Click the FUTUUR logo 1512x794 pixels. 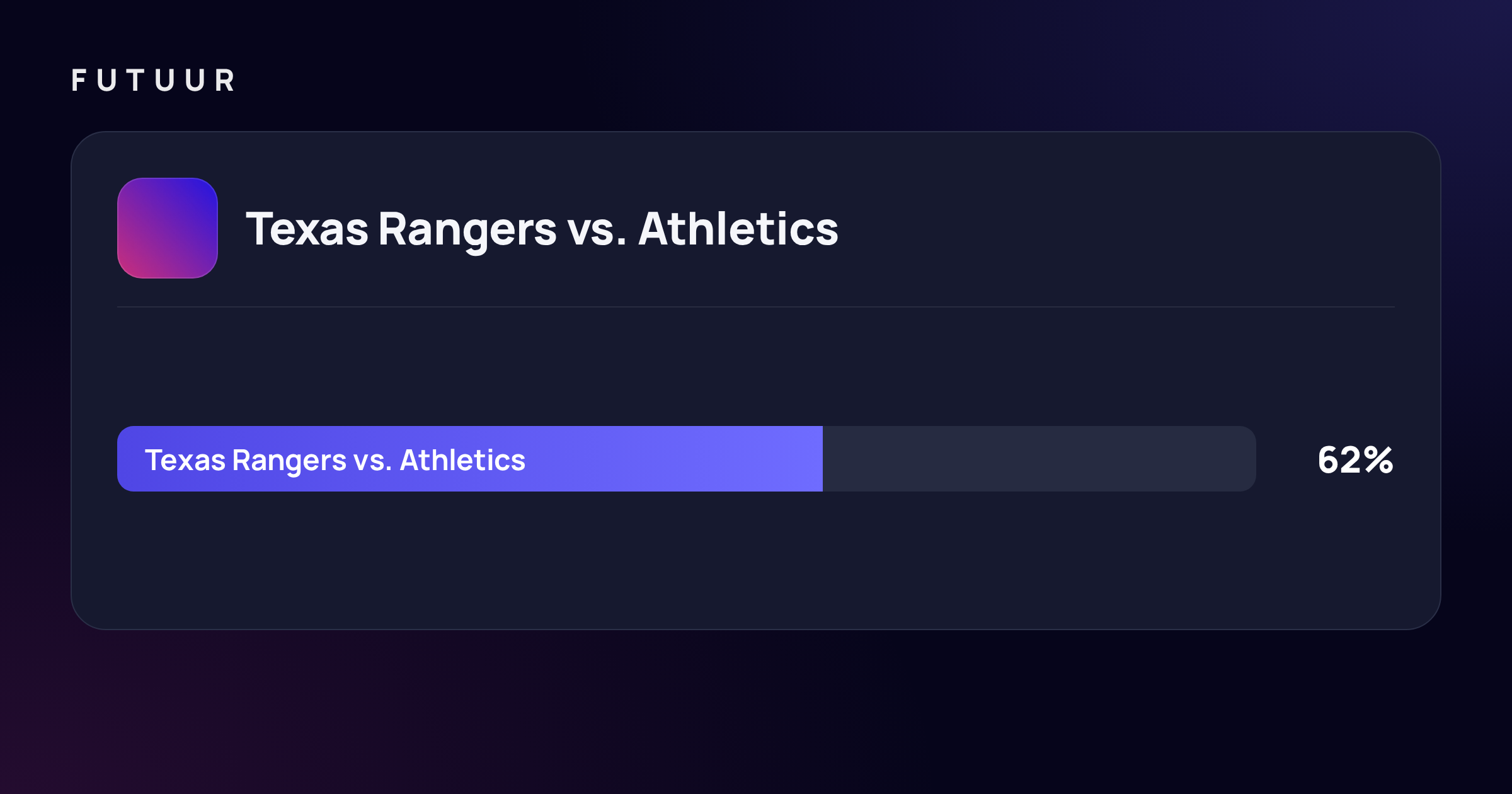coord(153,81)
